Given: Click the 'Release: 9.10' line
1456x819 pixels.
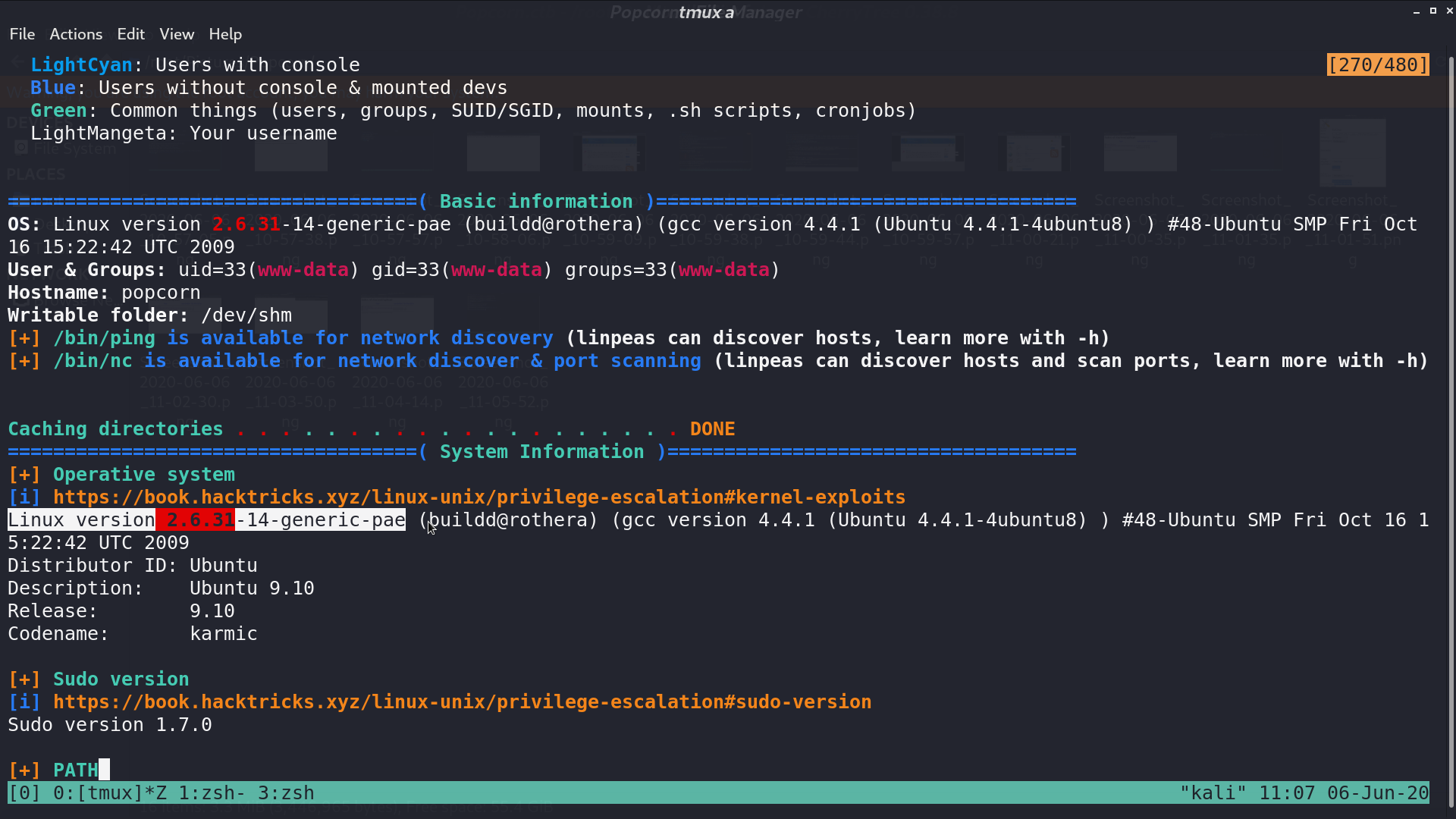Looking at the screenshot, I should 121,611.
